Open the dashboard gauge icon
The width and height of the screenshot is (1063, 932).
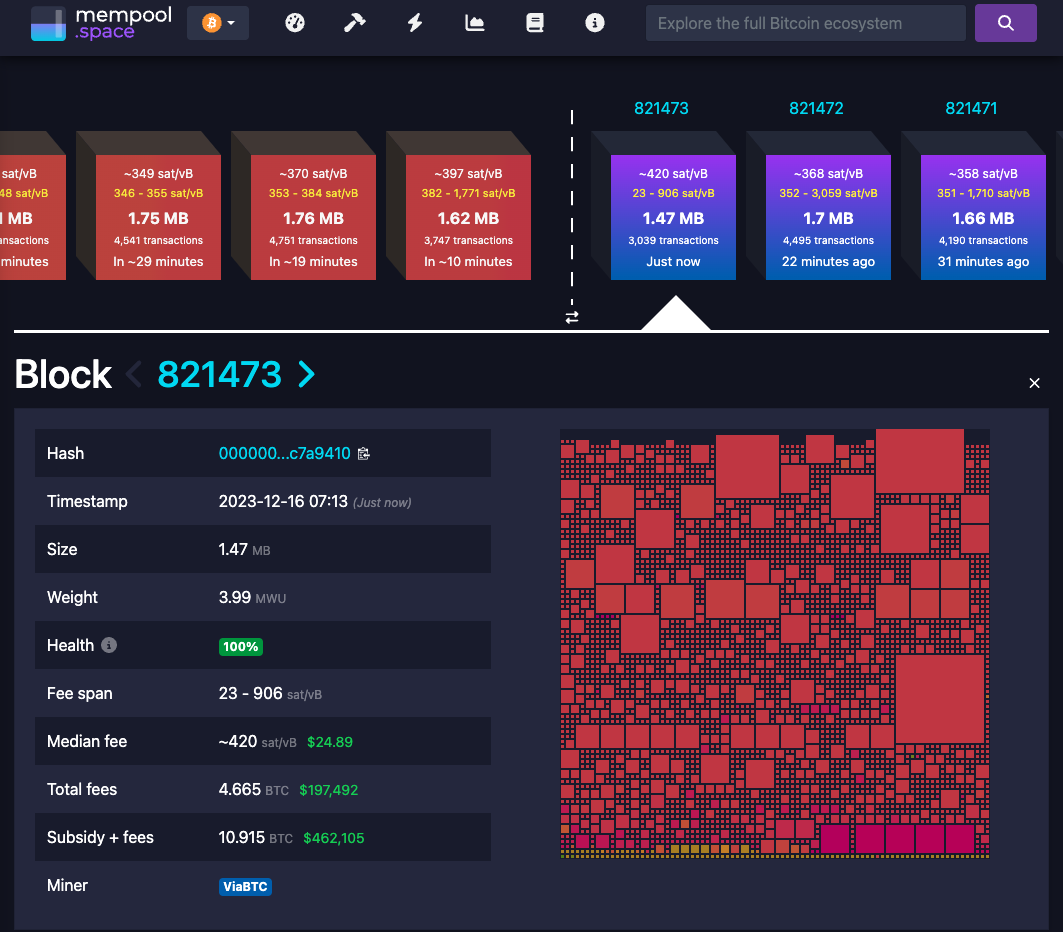point(295,23)
